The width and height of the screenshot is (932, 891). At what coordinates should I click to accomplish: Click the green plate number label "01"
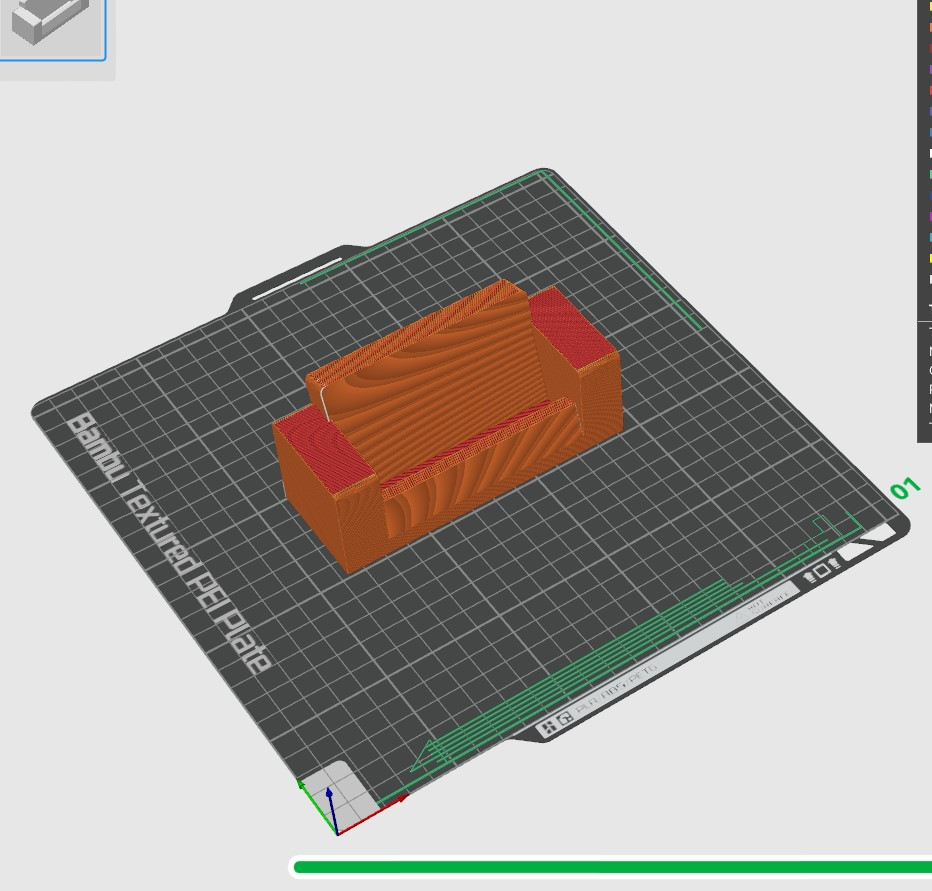coord(905,489)
